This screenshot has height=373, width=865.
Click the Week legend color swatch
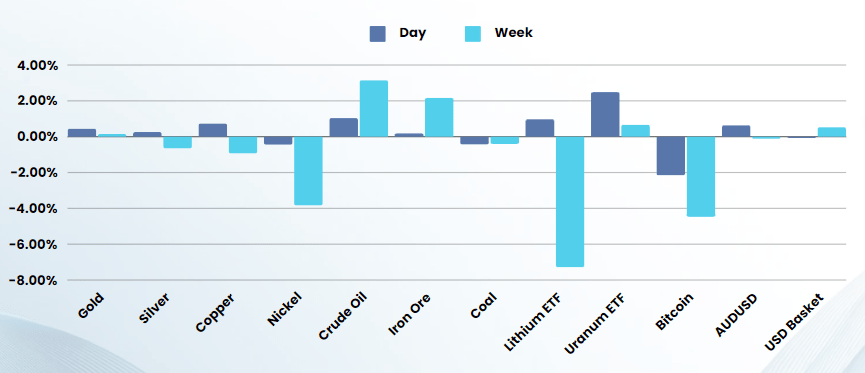click(x=472, y=34)
